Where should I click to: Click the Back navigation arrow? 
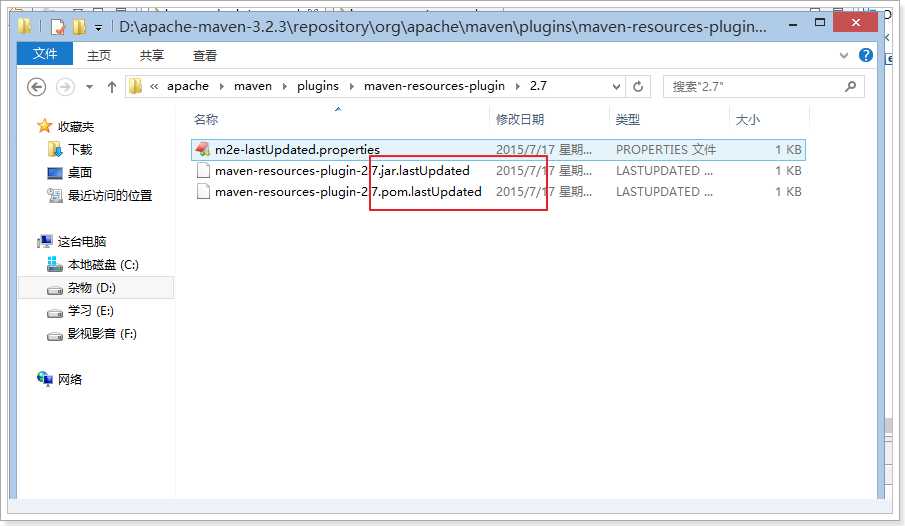36,87
